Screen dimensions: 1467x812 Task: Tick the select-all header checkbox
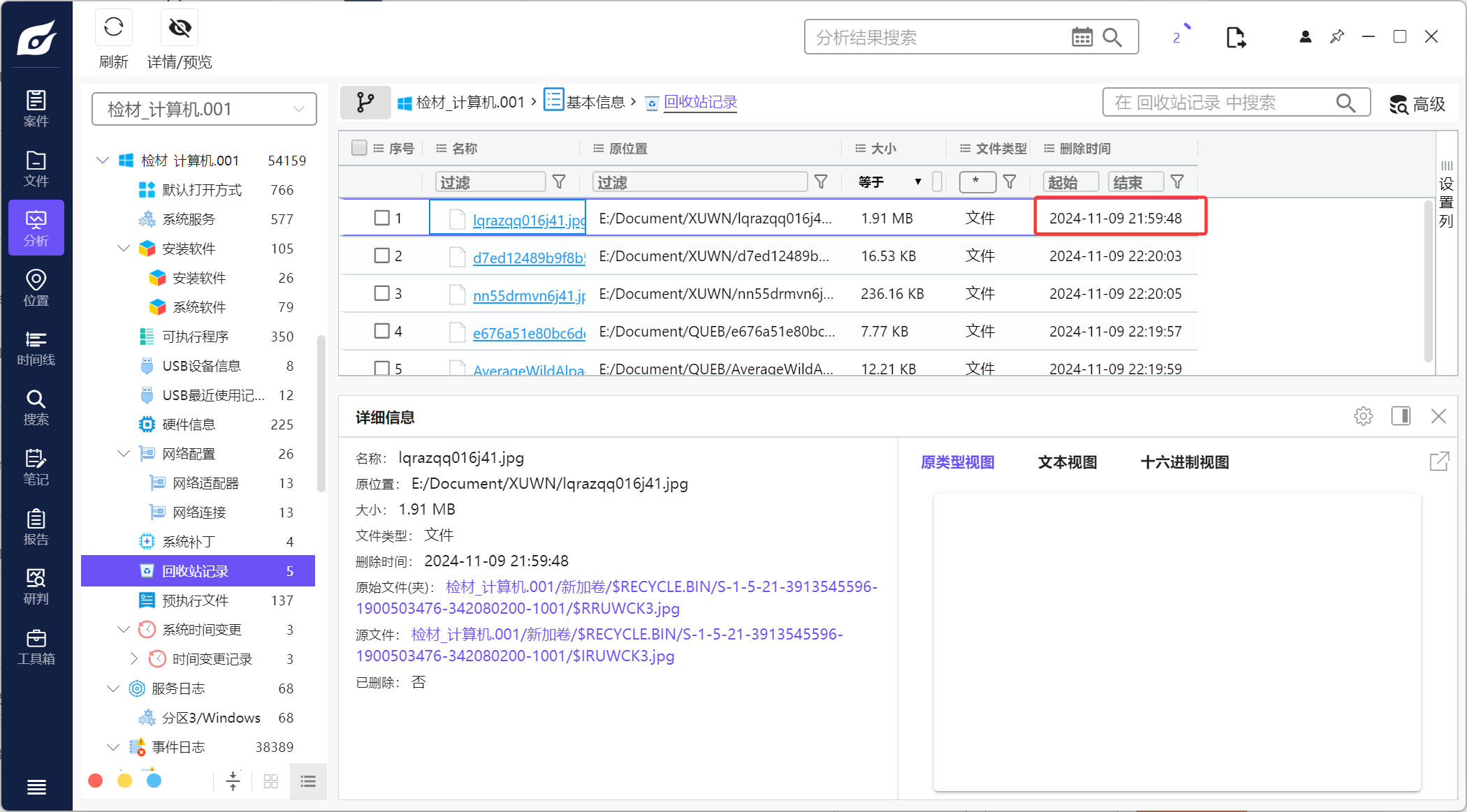[359, 148]
